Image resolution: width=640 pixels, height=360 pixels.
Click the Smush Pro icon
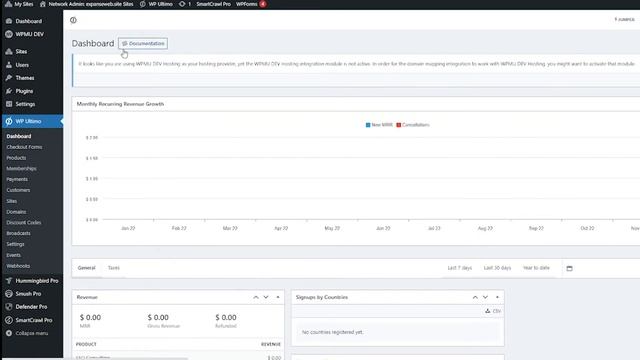(x=9, y=294)
